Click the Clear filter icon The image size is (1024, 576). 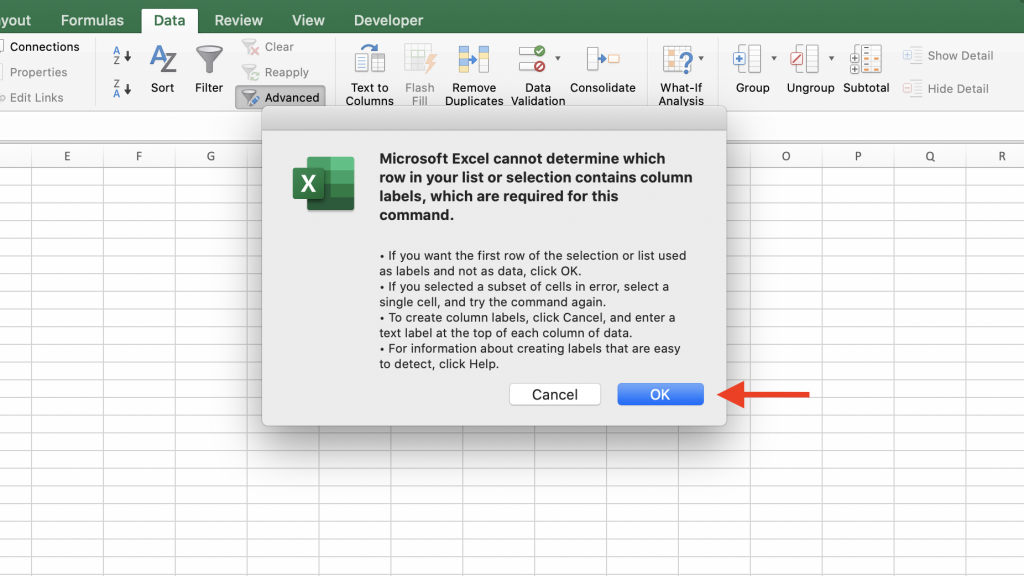click(x=250, y=47)
